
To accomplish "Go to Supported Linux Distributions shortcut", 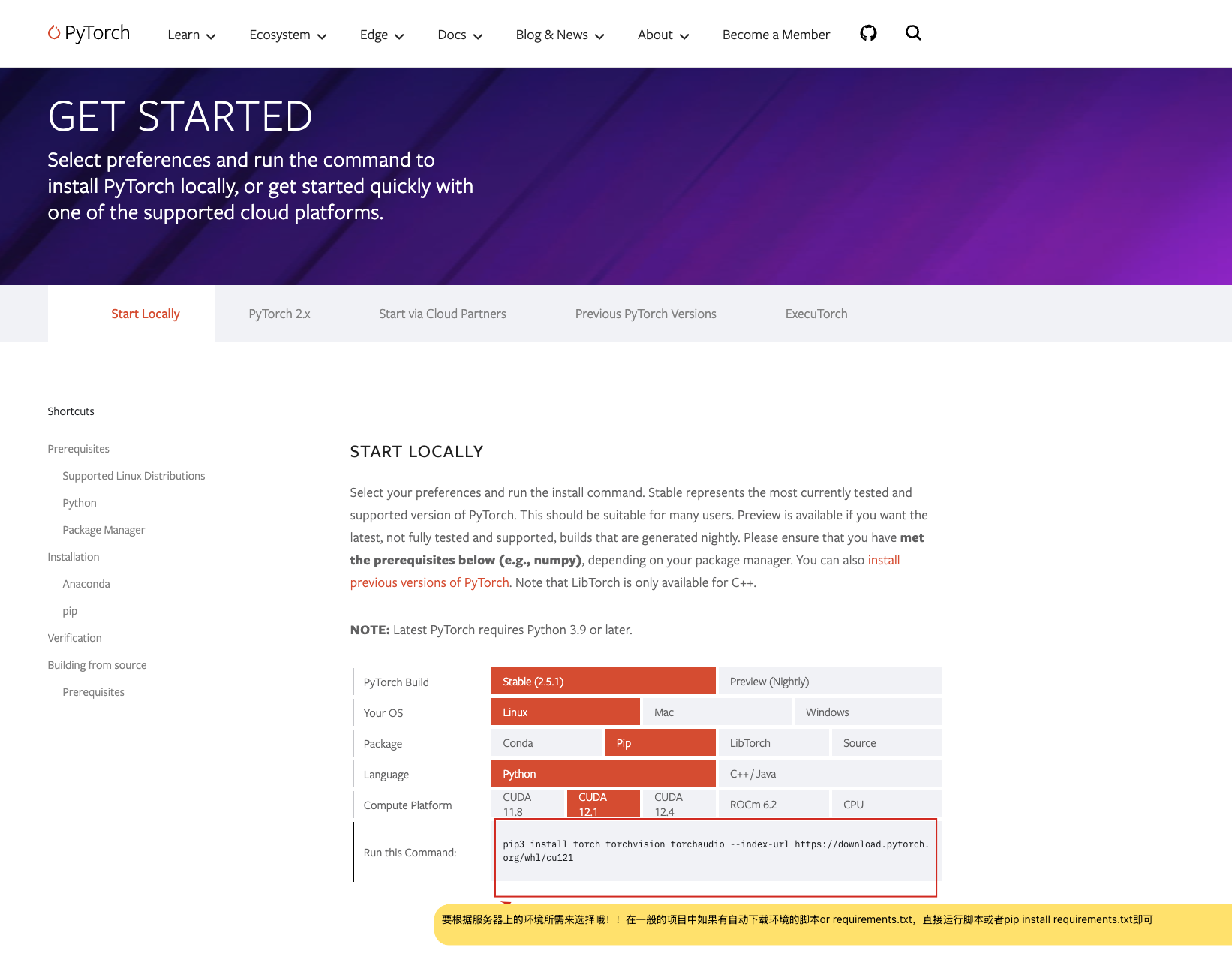I will (134, 476).
